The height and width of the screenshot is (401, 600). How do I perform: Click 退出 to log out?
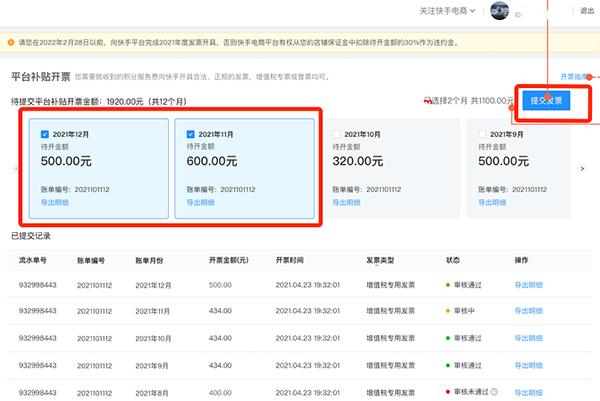point(586,11)
